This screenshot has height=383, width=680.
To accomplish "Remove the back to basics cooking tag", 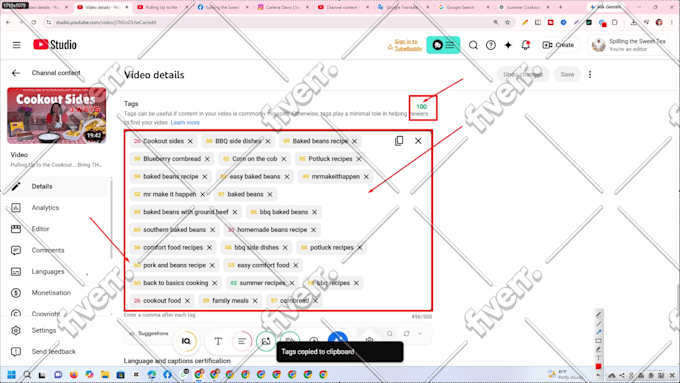I will pyautogui.click(x=215, y=283).
